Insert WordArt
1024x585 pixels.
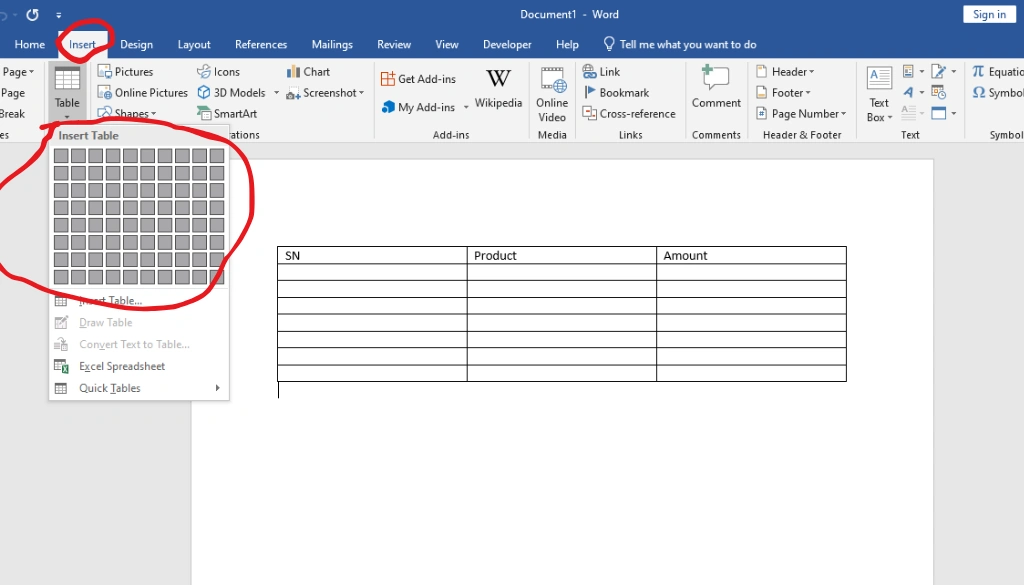[x=908, y=92]
